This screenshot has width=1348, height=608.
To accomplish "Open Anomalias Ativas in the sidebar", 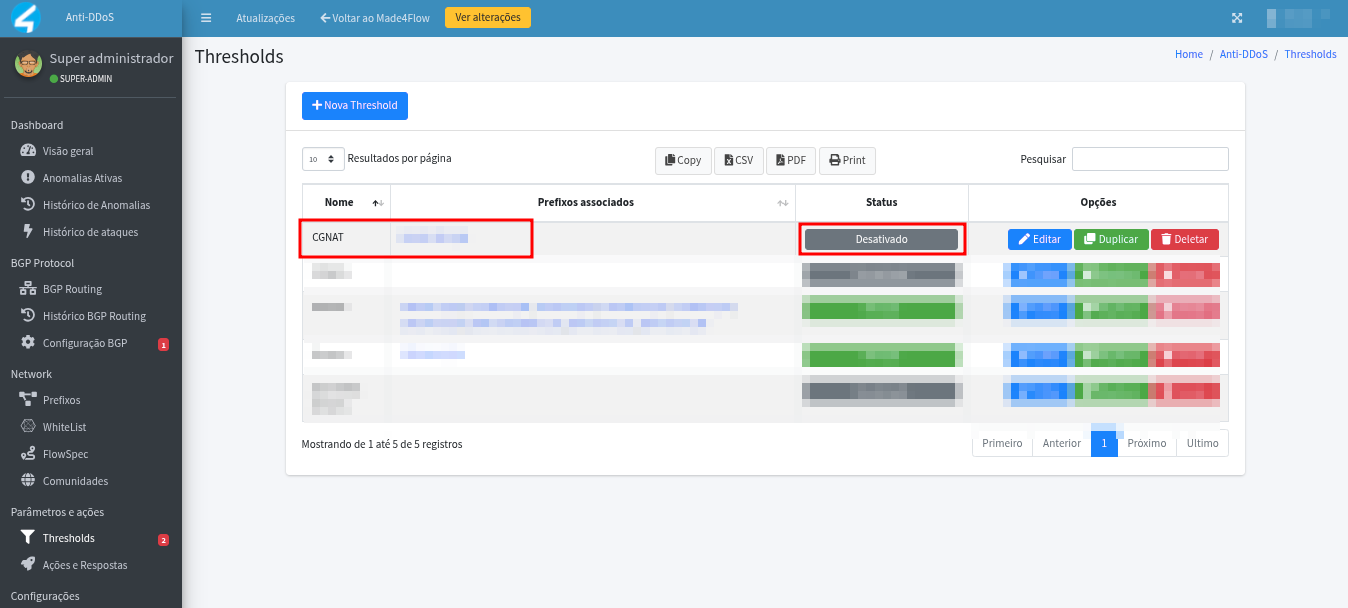I will (x=82, y=178).
